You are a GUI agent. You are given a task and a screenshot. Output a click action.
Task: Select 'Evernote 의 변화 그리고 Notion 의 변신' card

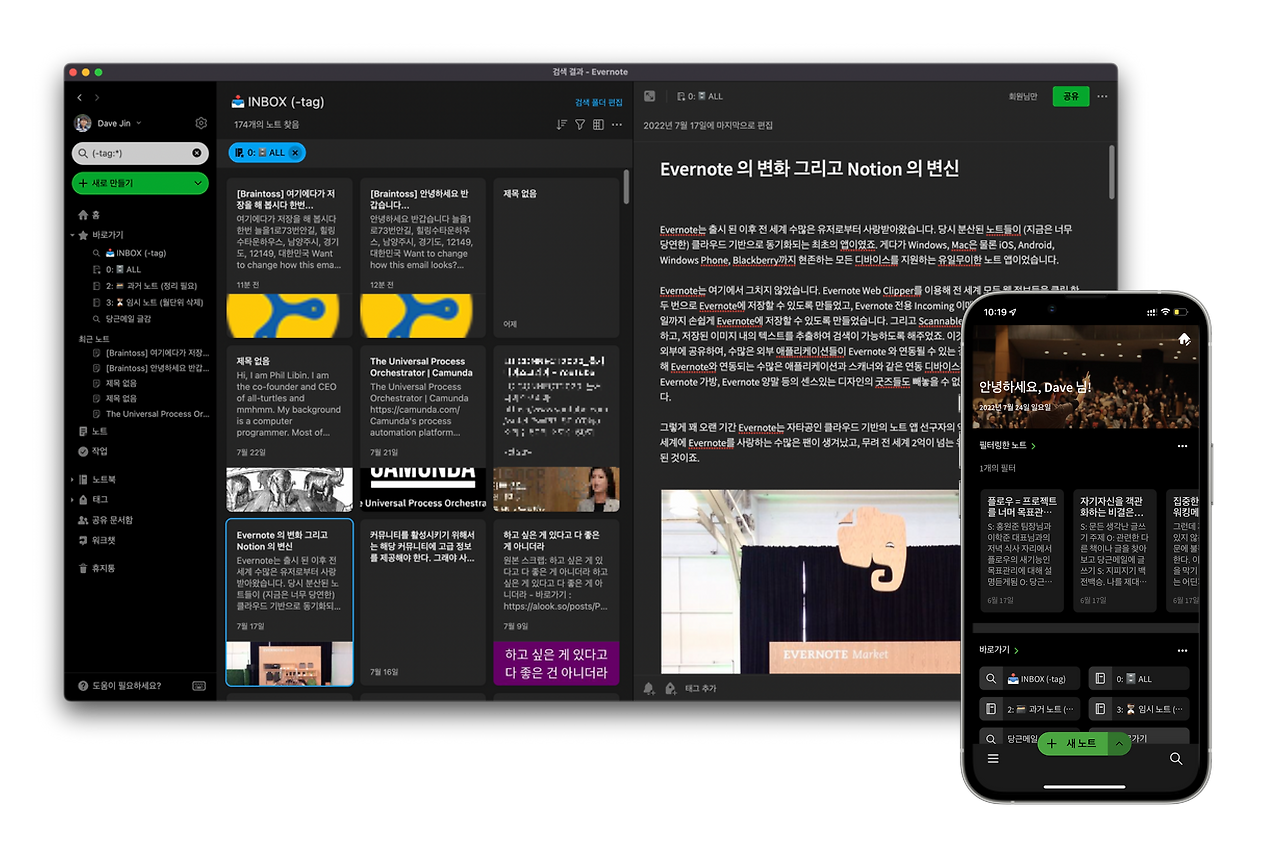coord(289,602)
